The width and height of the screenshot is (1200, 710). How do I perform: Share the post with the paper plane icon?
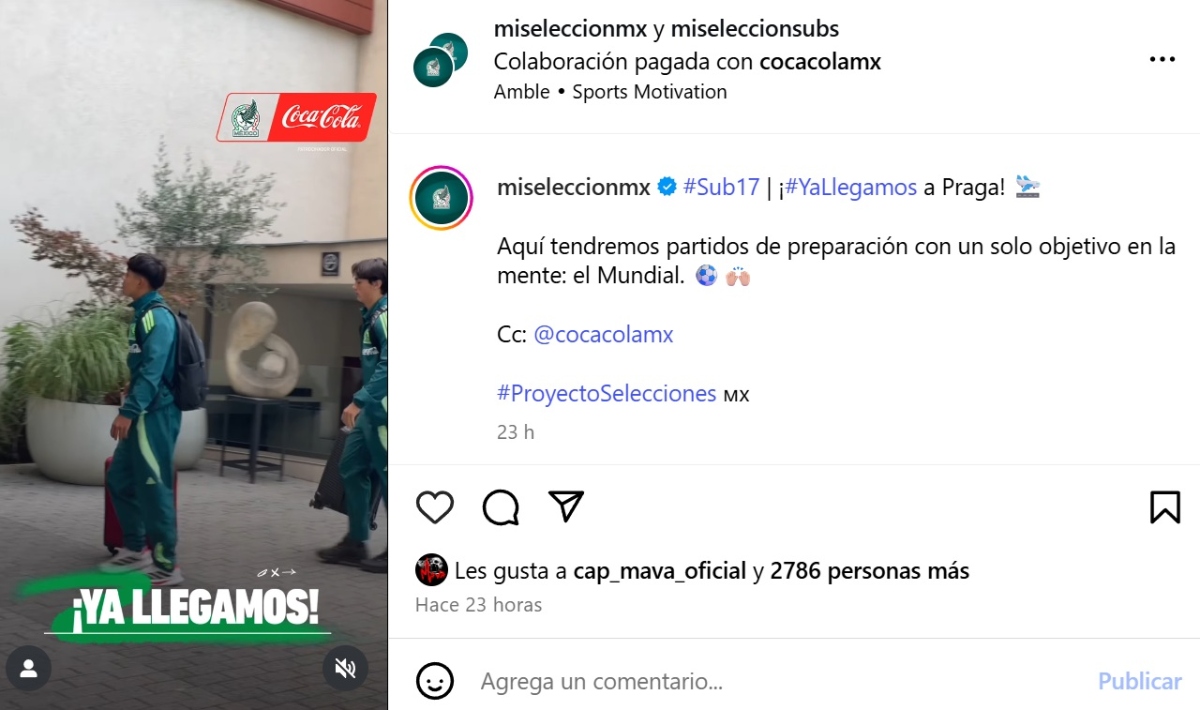(x=567, y=507)
